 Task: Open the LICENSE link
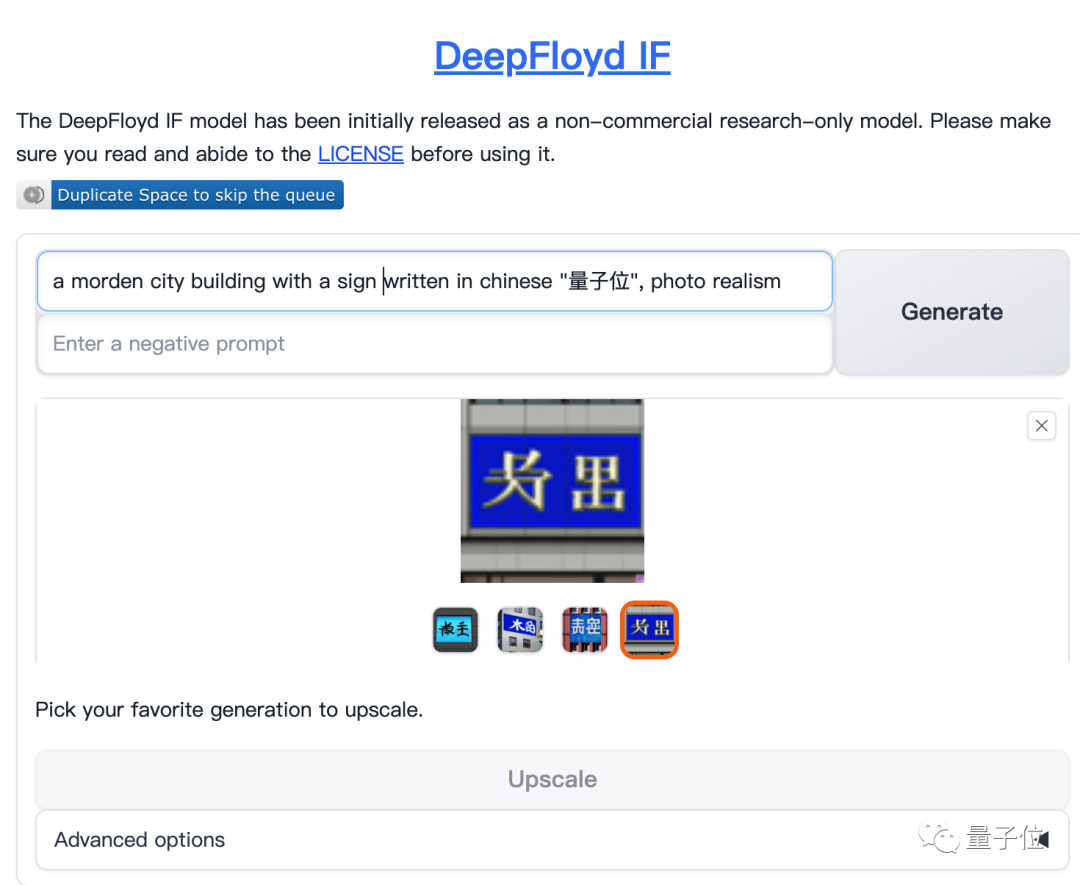click(360, 153)
